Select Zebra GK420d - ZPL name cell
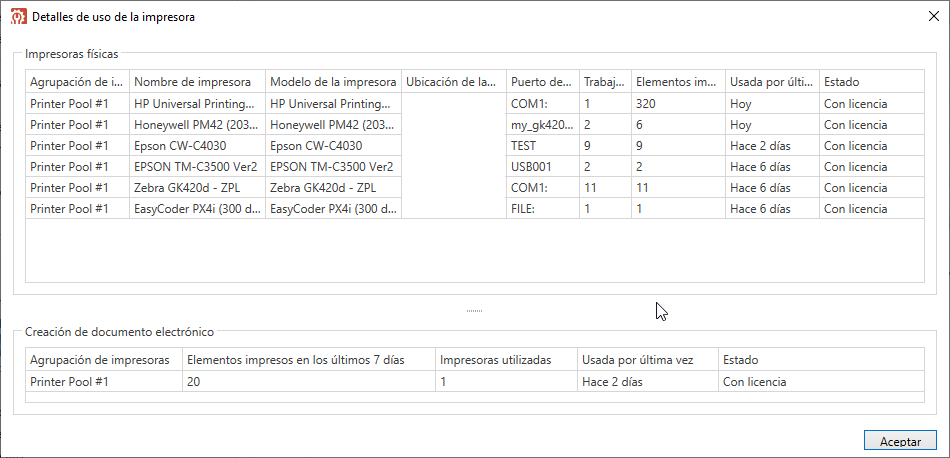 198,188
